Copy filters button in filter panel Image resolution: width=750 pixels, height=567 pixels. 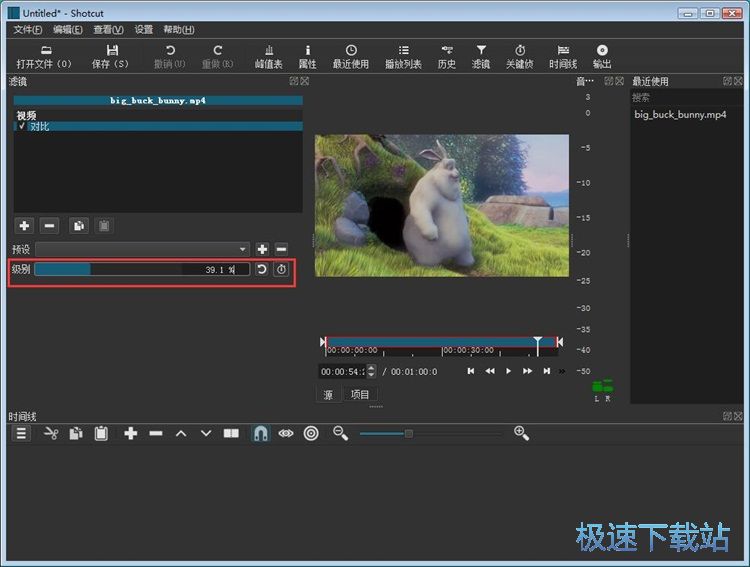point(79,225)
